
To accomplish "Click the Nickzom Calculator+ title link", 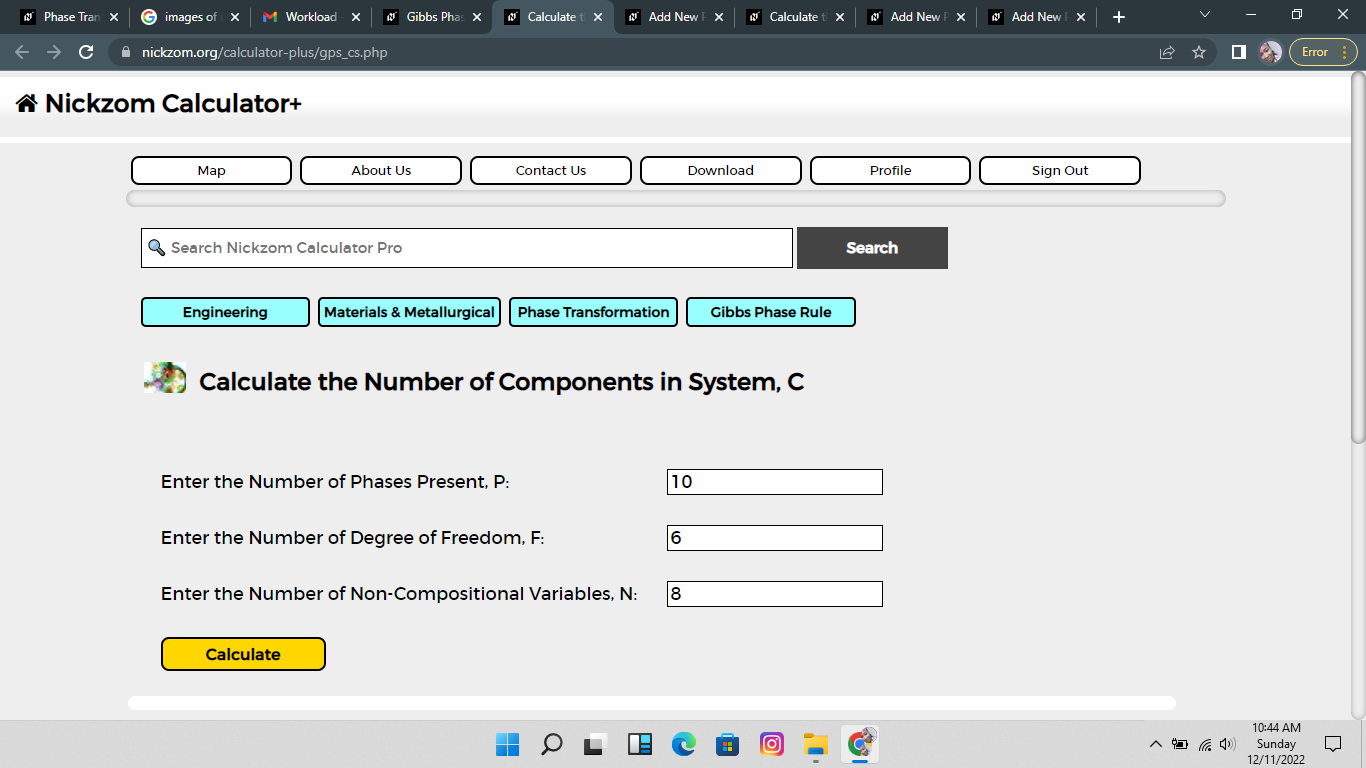I will 173,103.
